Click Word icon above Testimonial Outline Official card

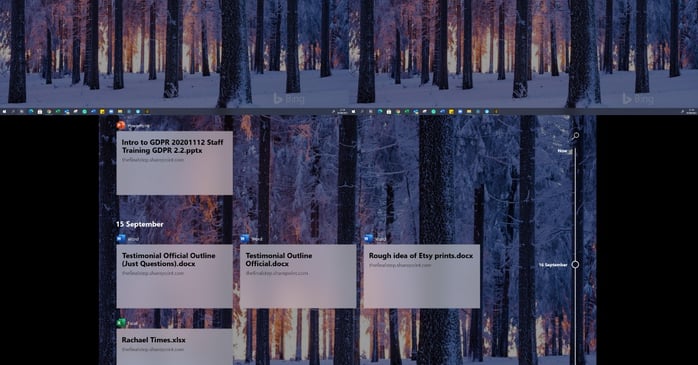tap(244, 239)
